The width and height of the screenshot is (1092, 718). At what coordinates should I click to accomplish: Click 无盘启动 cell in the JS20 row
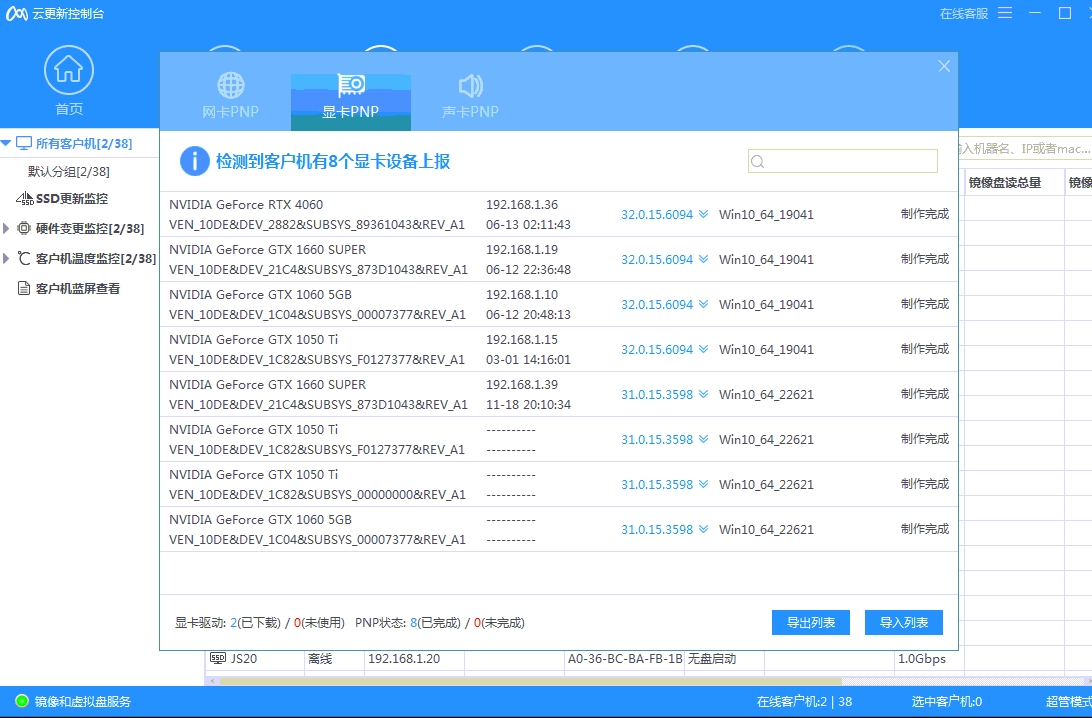pos(712,658)
